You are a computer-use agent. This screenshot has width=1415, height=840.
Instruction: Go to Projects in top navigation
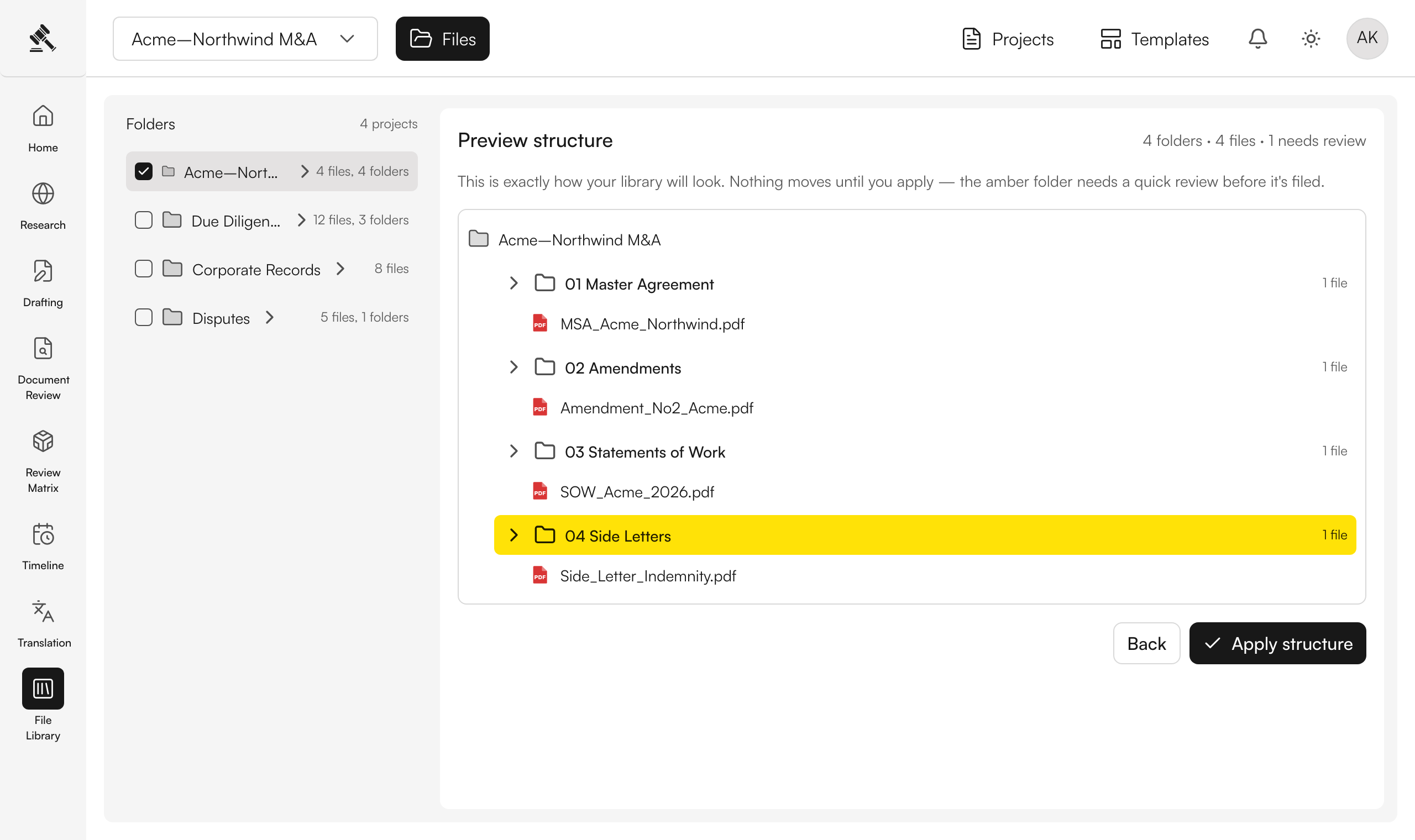(x=1008, y=39)
